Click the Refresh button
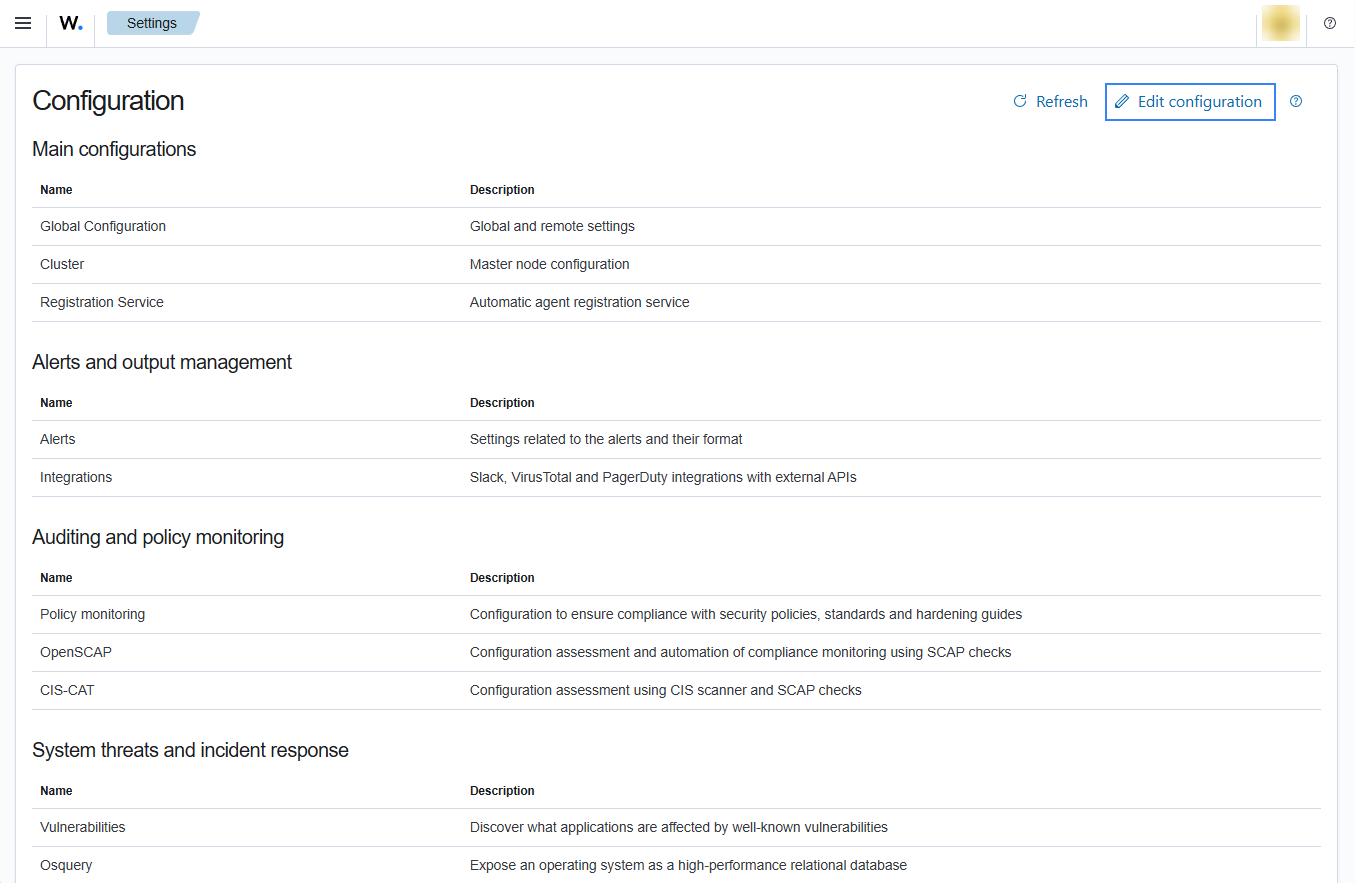Screen dimensions: 1355x883 click(x=1050, y=101)
